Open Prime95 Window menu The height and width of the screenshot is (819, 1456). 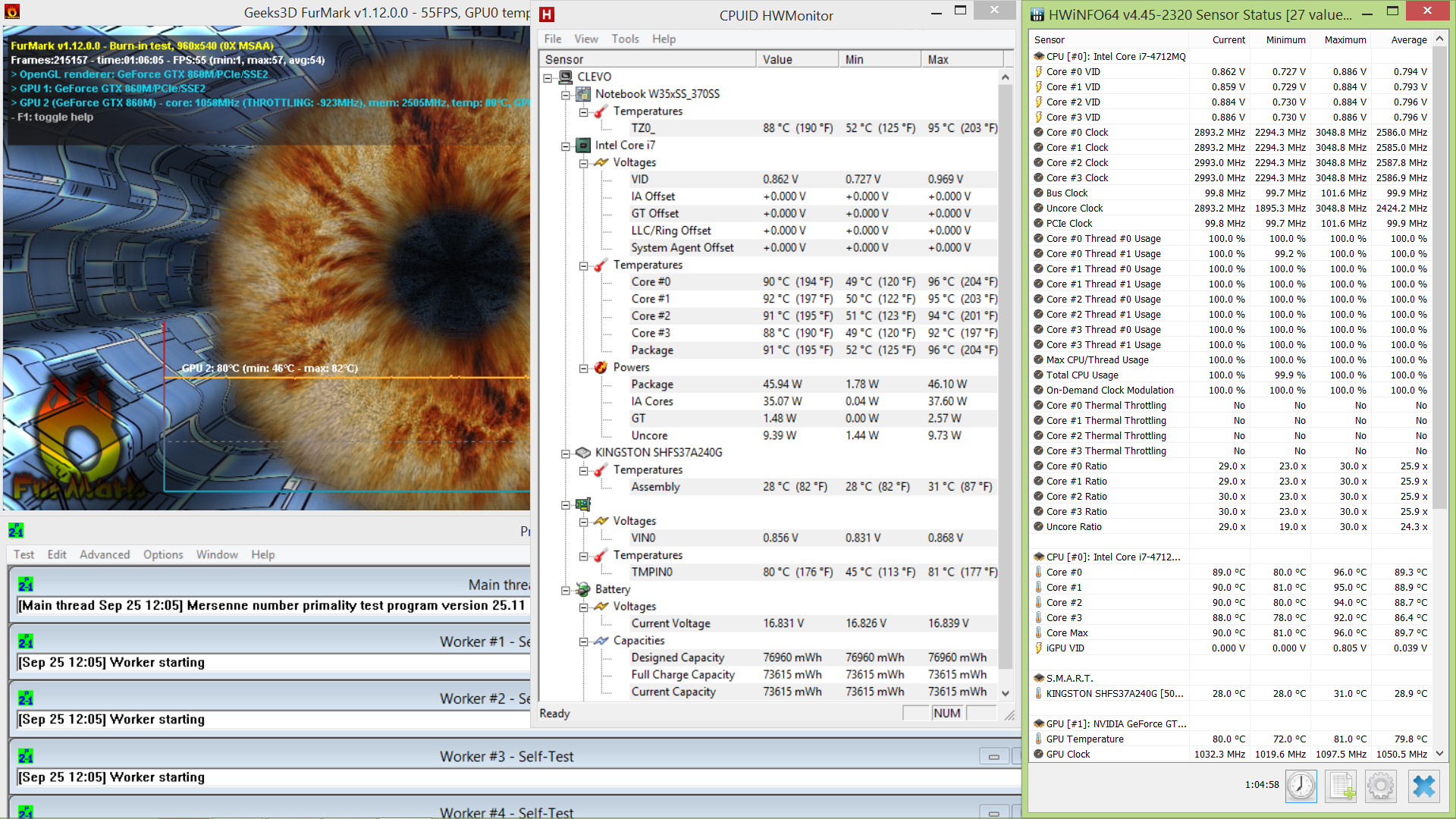[x=217, y=554]
